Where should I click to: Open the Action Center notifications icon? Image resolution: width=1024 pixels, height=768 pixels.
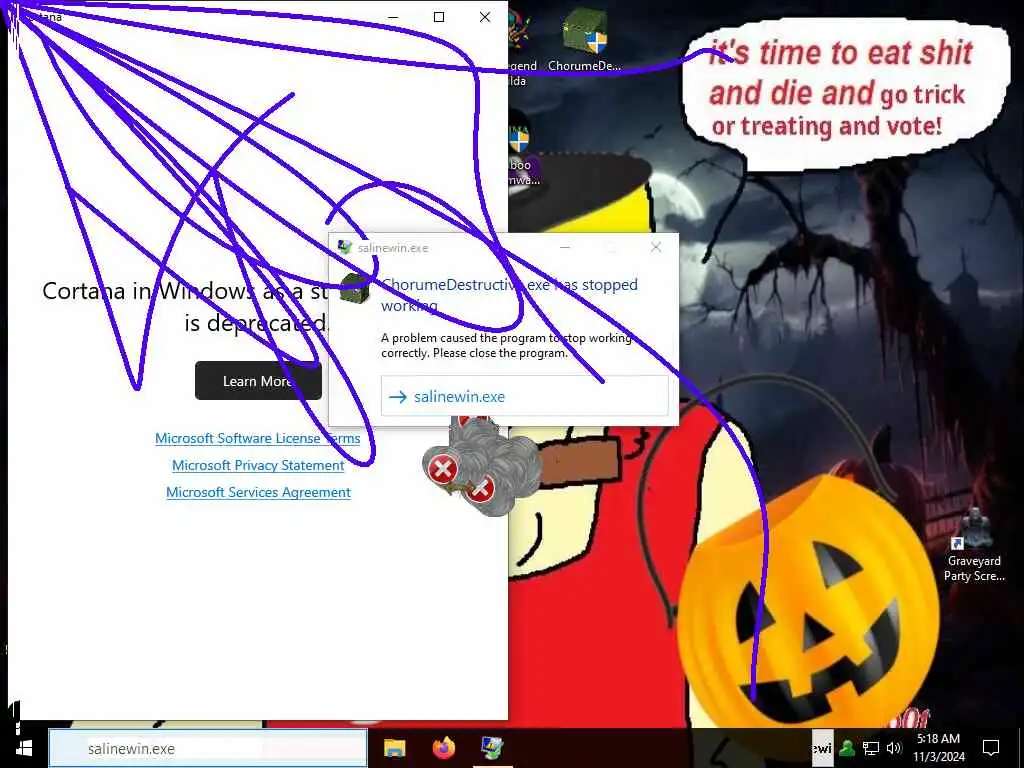(991, 748)
